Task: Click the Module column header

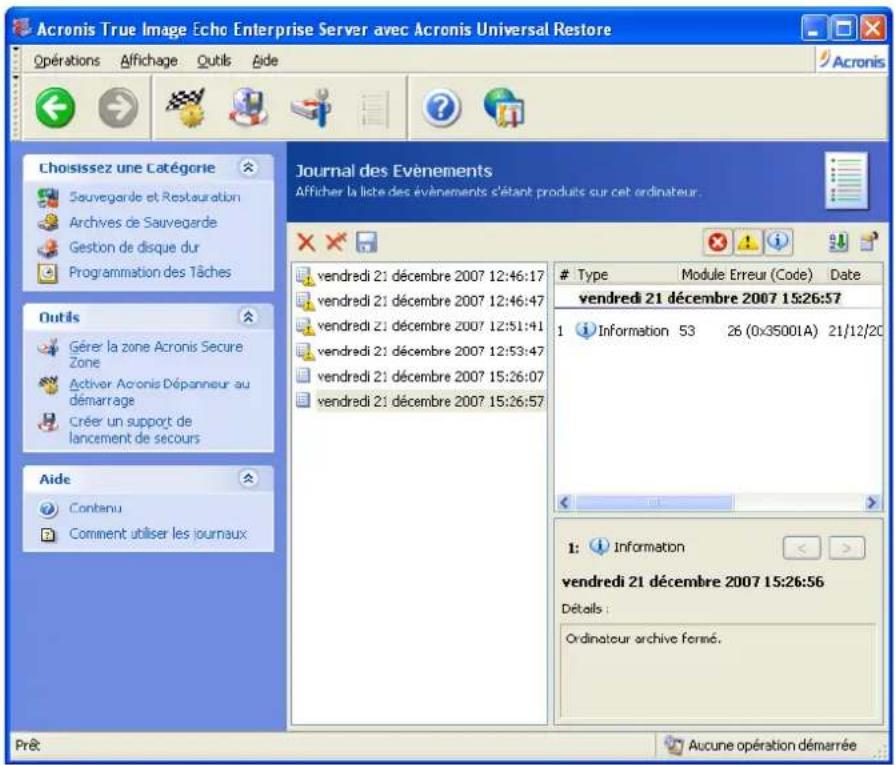Action: click(x=704, y=275)
